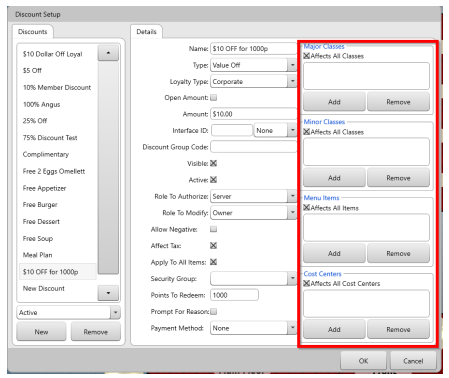The width and height of the screenshot is (449, 378).
Task: Select '10% Member Discount' in list
Action: click(57, 88)
